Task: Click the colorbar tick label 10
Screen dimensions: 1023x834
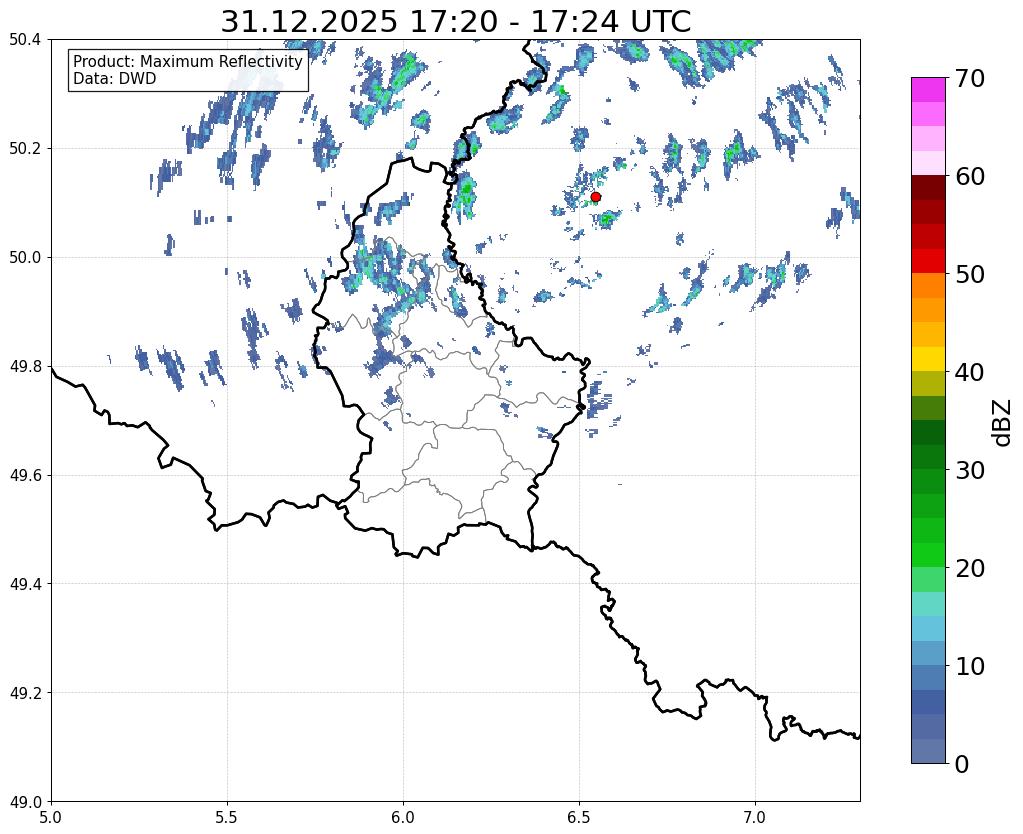Action: pyautogui.click(x=970, y=666)
